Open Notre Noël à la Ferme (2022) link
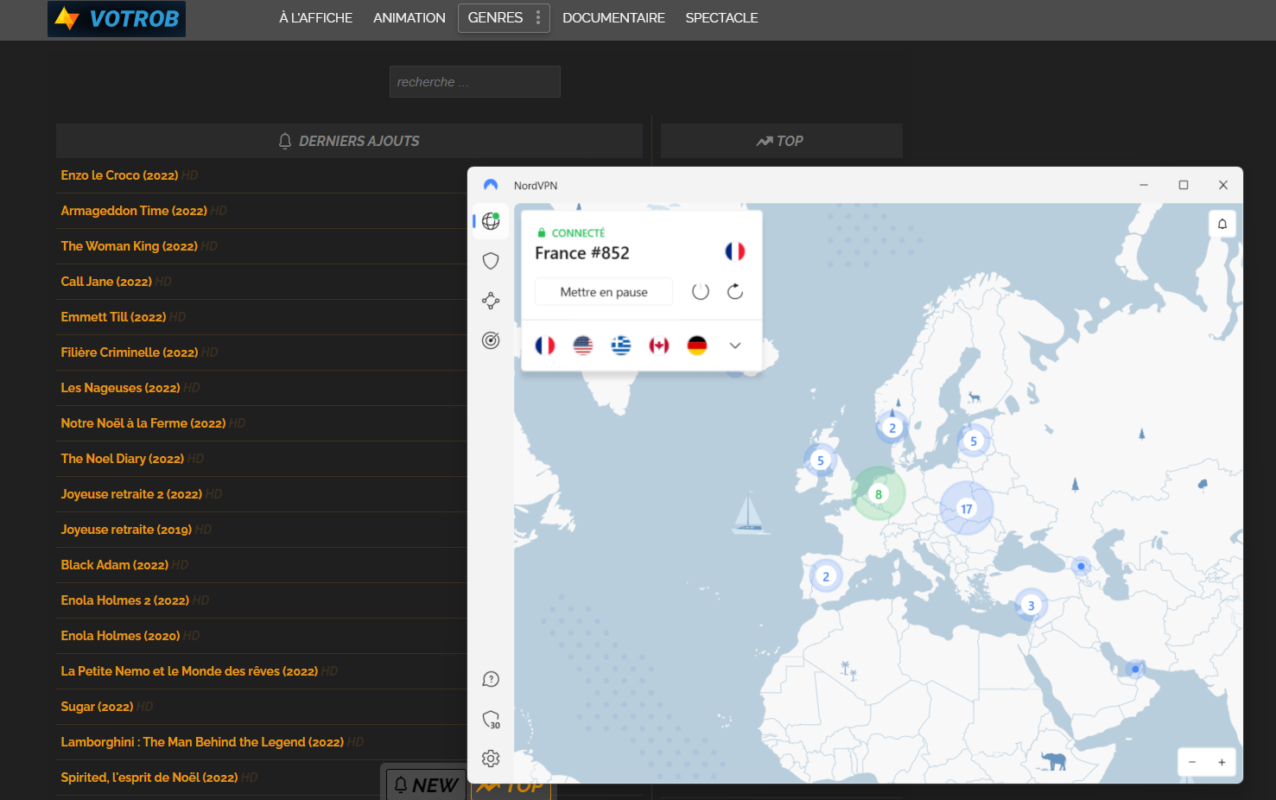The width and height of the screenshot is (1276, 800). pos(143,423)
